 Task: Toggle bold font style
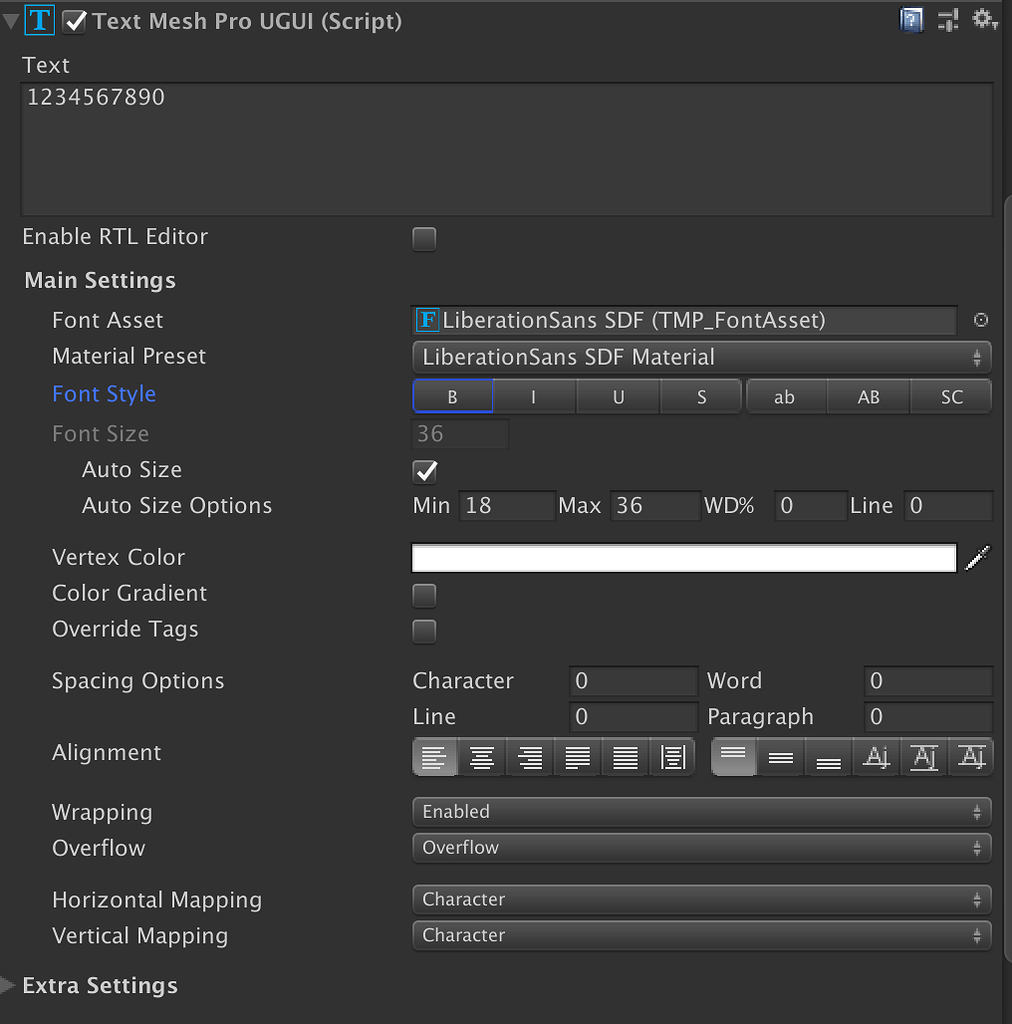pos(452,396)
